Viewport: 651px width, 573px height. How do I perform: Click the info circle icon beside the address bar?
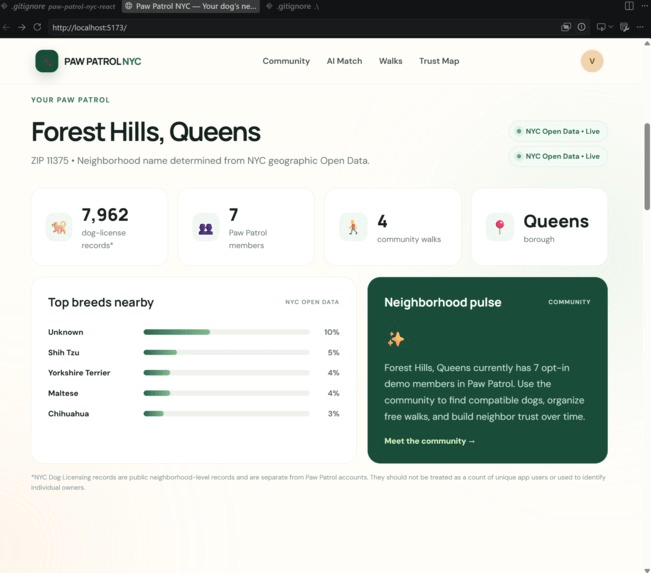[x=582, y=27]
